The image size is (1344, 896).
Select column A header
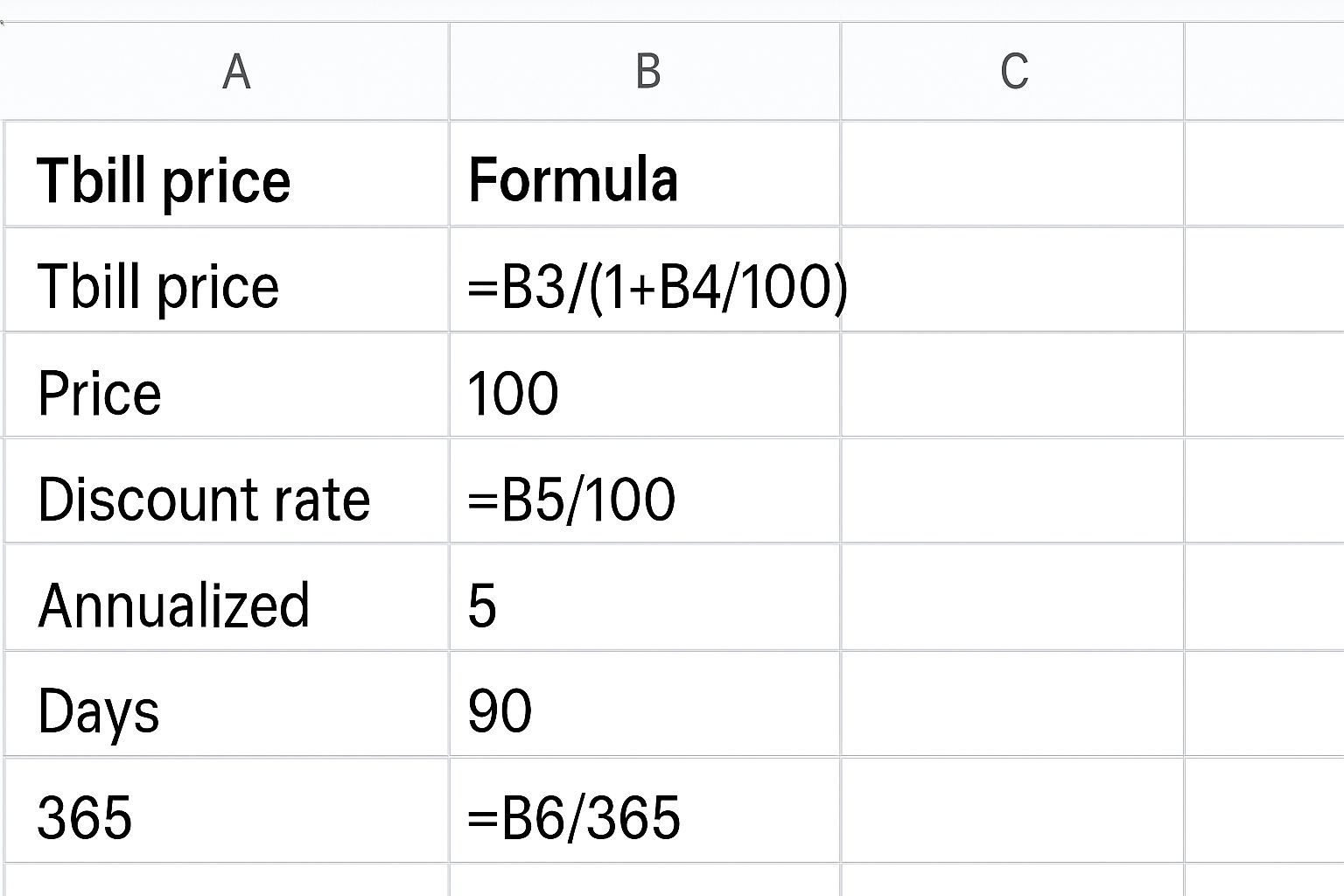tap(235, 72)
